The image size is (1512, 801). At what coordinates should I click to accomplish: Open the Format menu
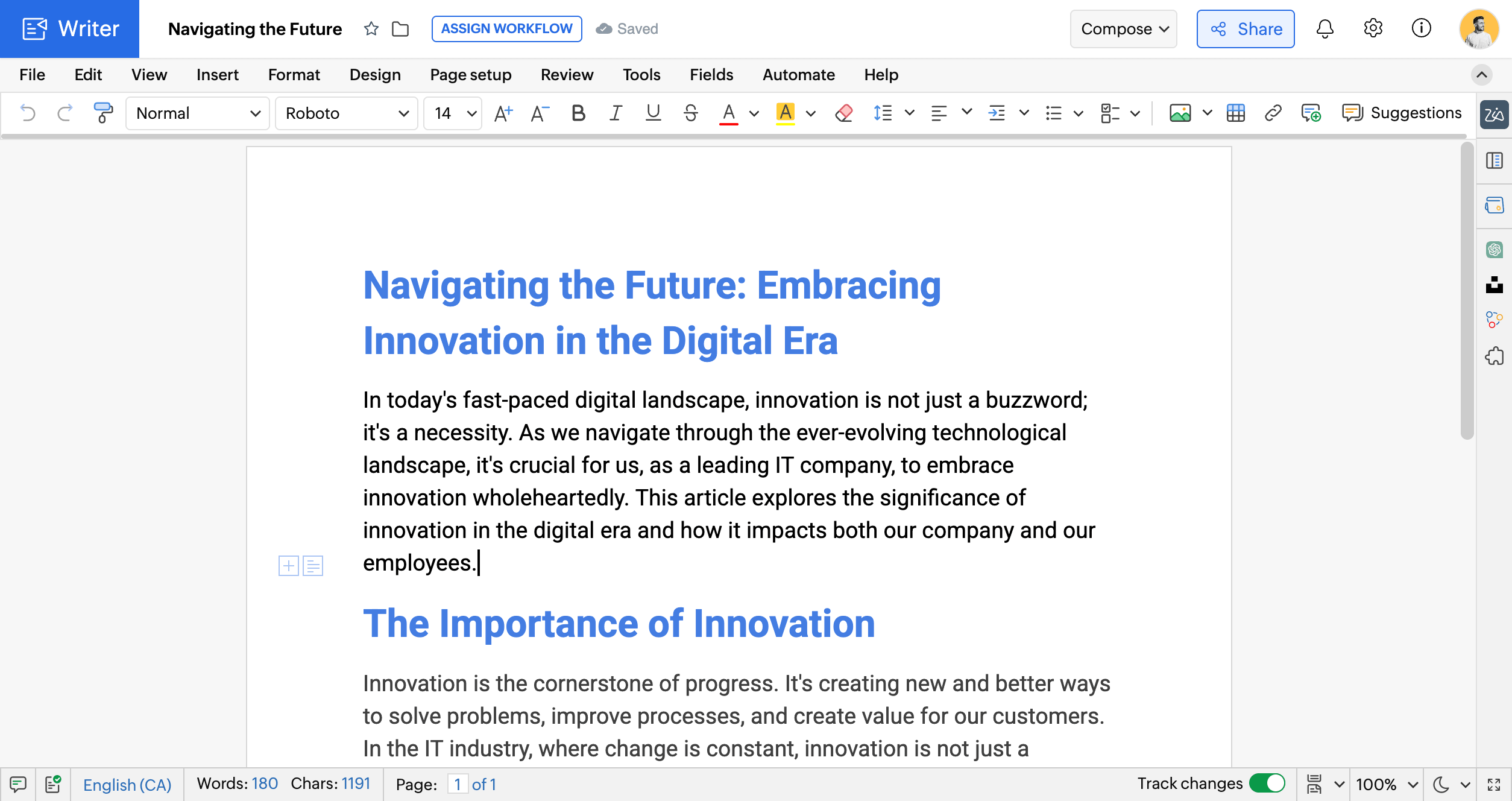294,75
